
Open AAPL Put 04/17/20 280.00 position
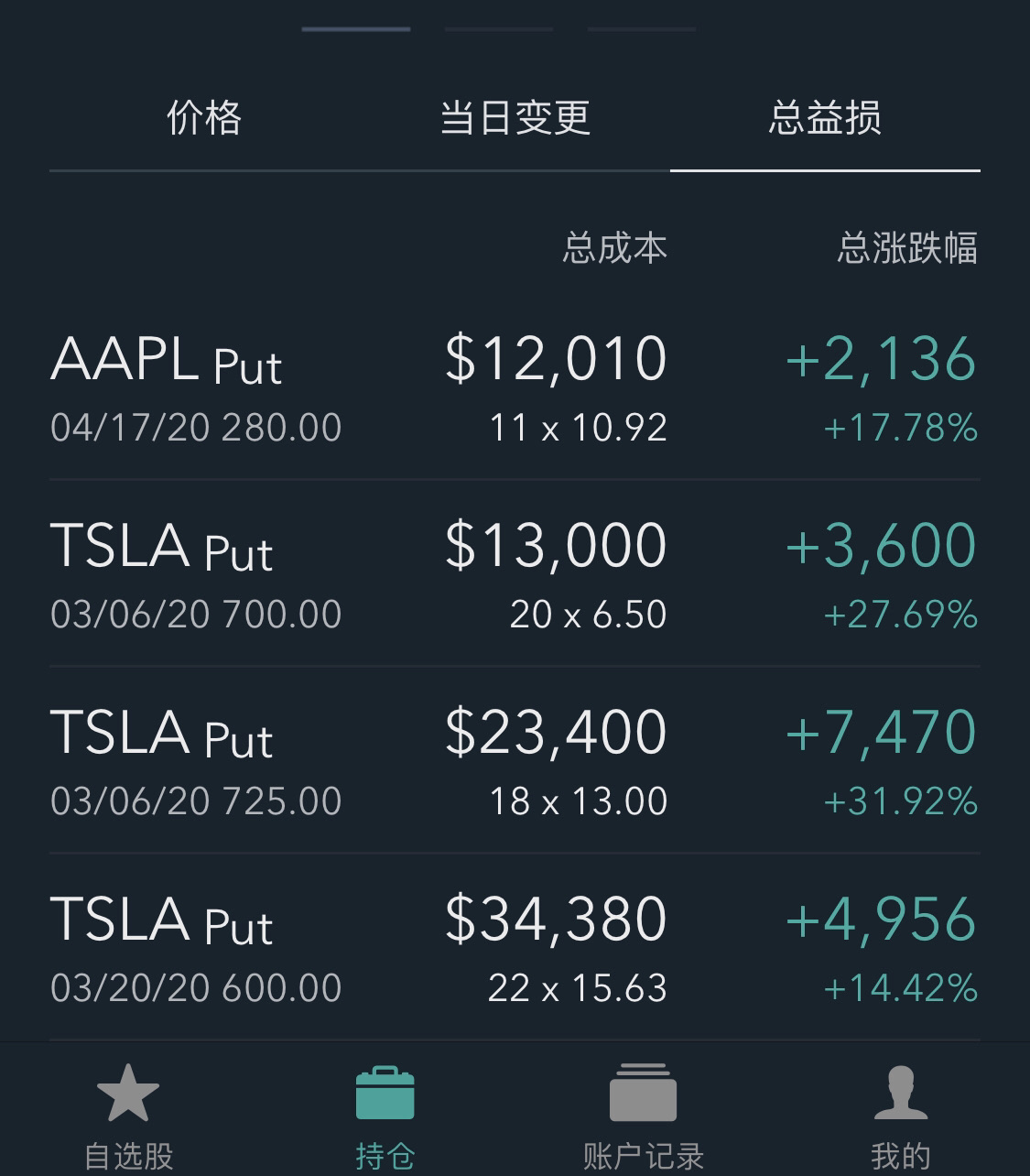point(515,388)
